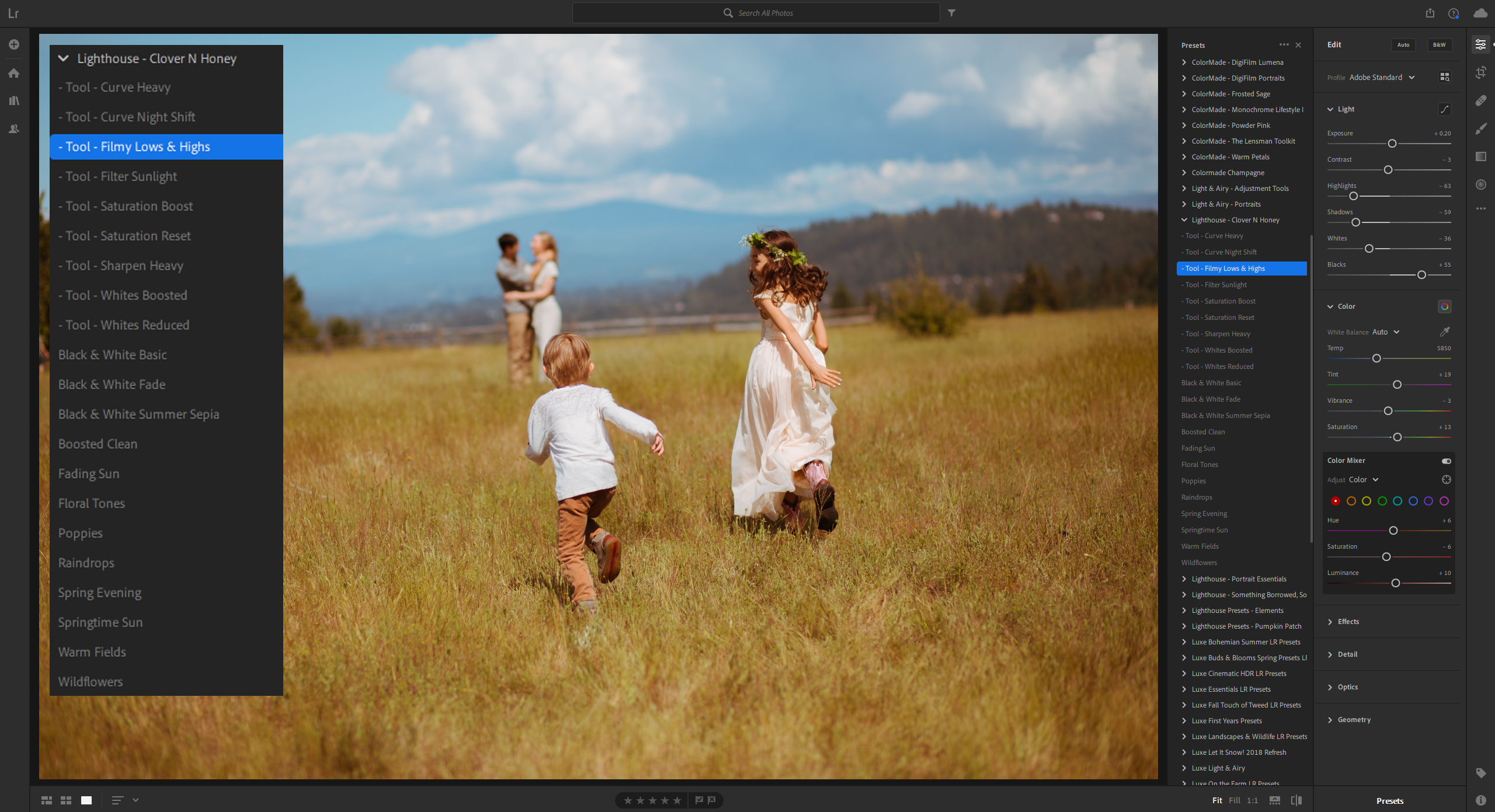Open the Info panel icon
Viewport: 1495px width, 812px height.
(x=1480, y=800)
